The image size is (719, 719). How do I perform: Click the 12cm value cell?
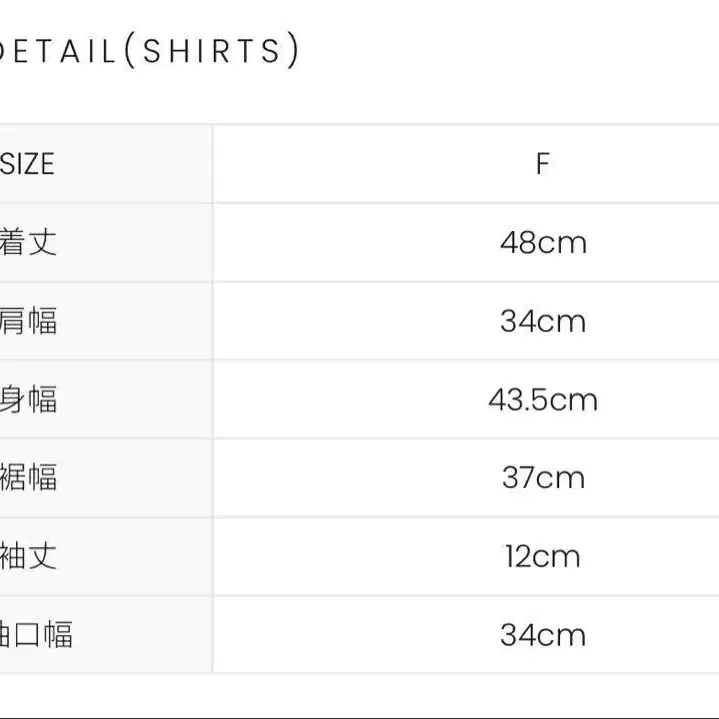pos(466,556)
